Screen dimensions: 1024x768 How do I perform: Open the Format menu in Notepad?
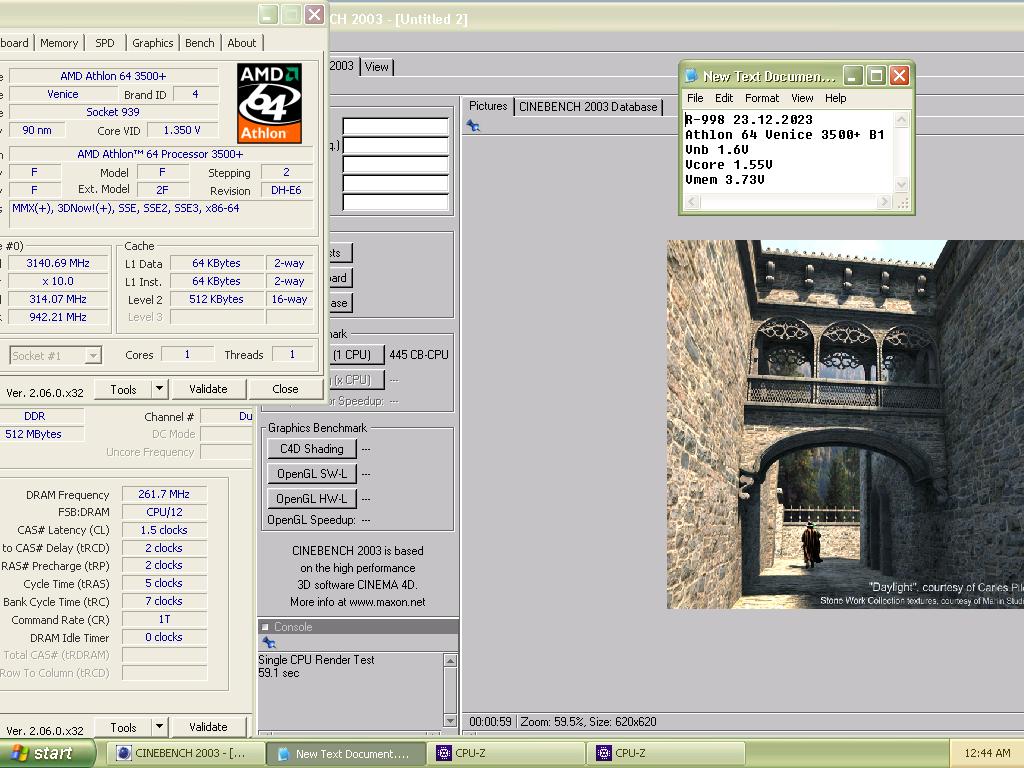761,98
